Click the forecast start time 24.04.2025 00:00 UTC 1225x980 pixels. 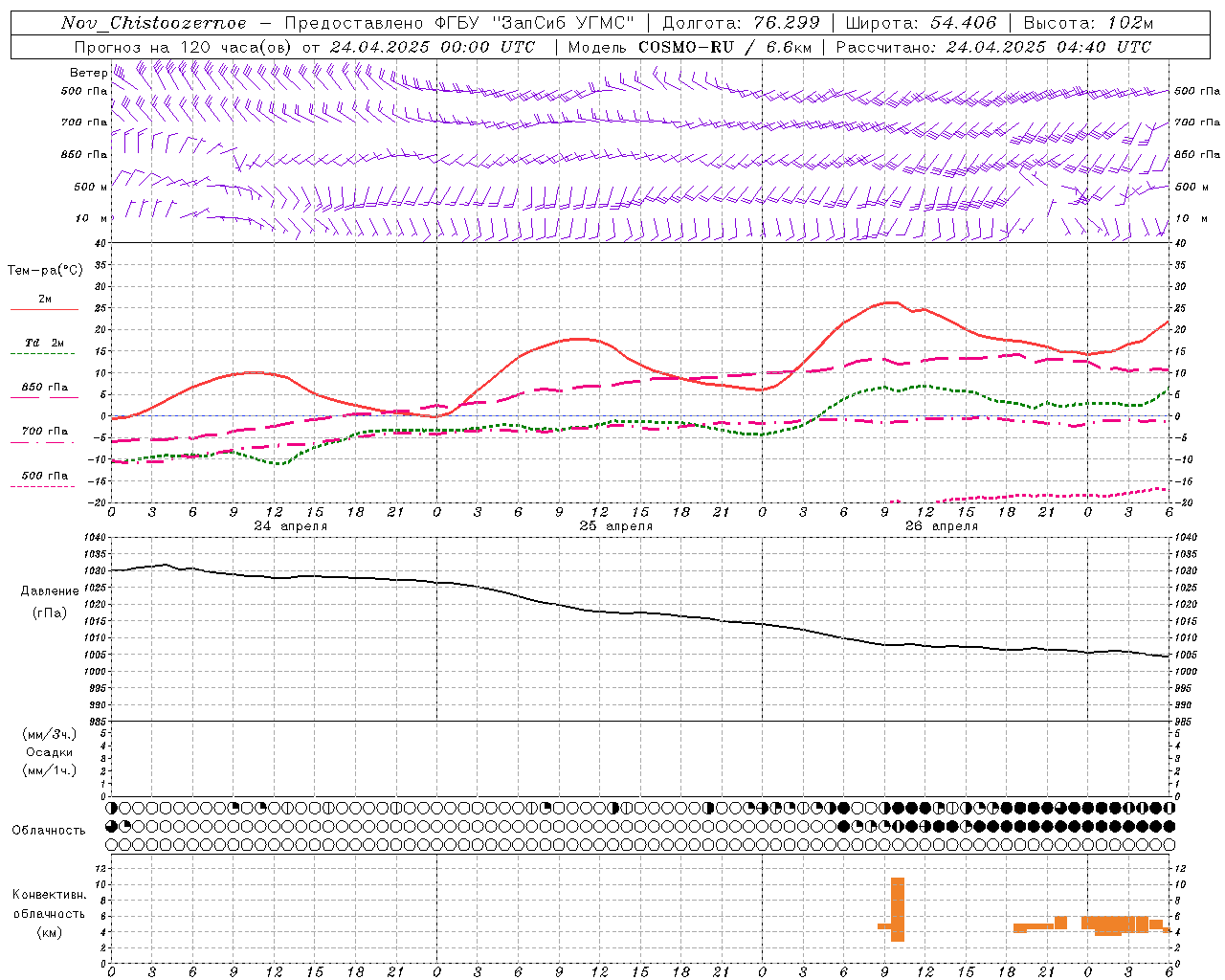click(x=433, y=47)
